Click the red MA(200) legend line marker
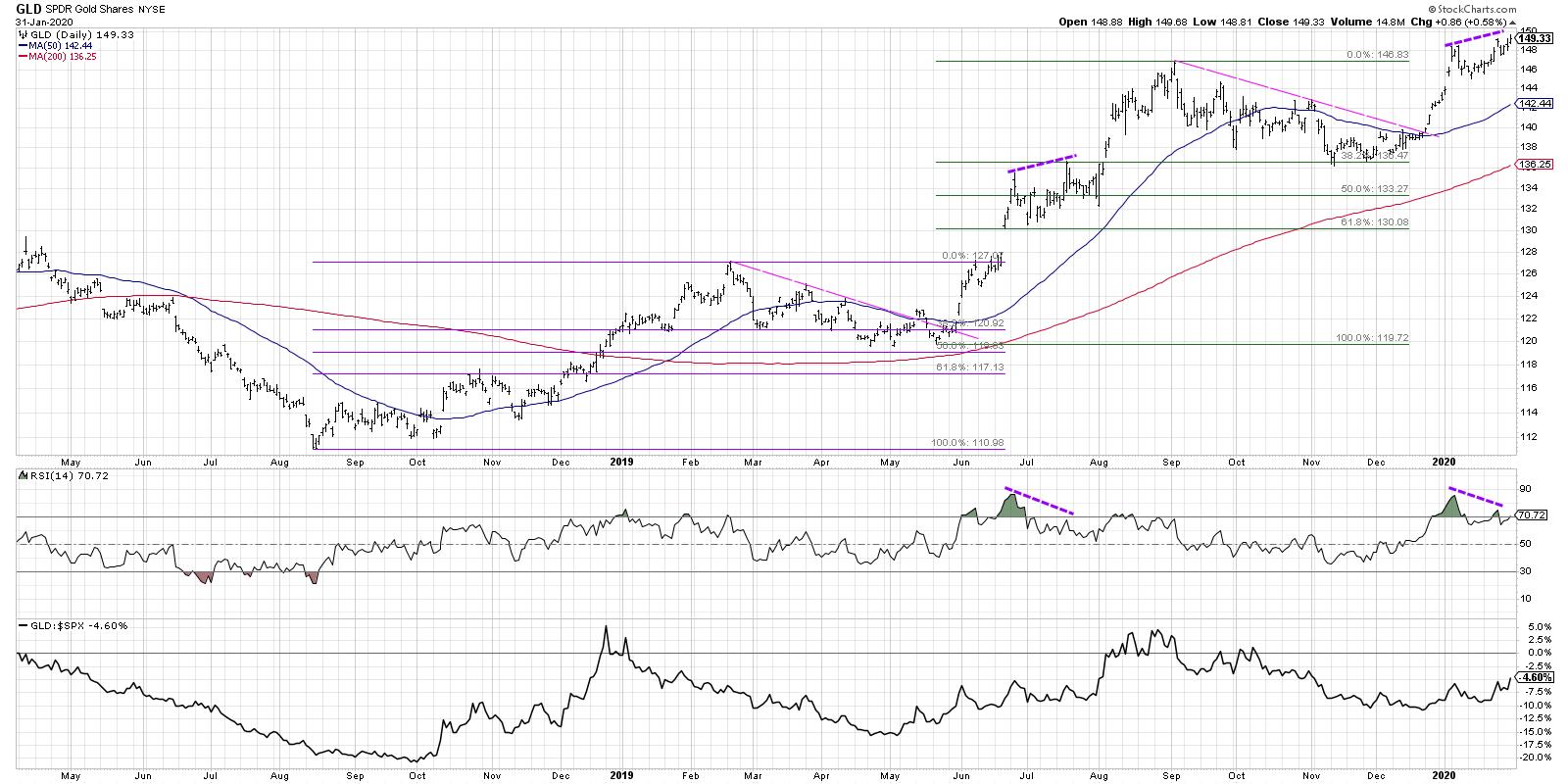Image resolution: width=1568 pixels, height=784 pixels. [x=22, y=57]
